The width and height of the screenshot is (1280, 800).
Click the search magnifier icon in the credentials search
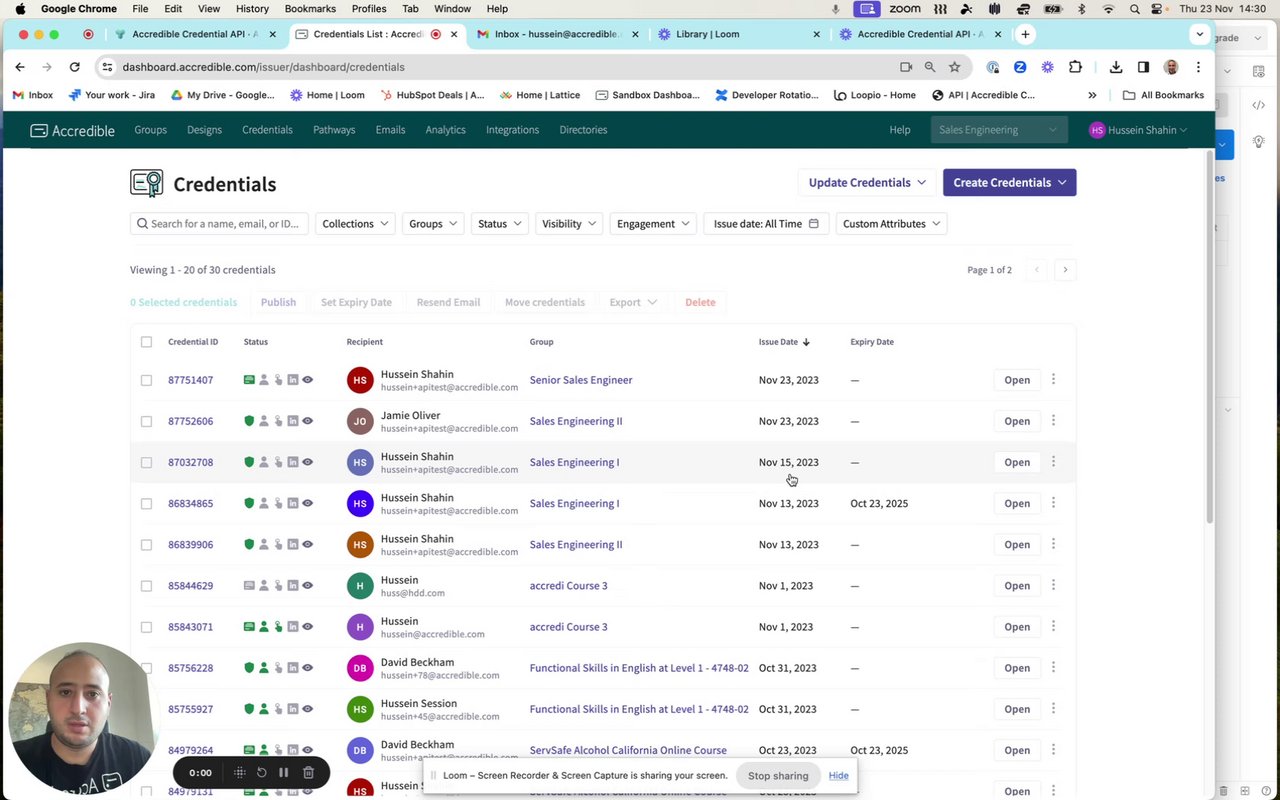142,224
